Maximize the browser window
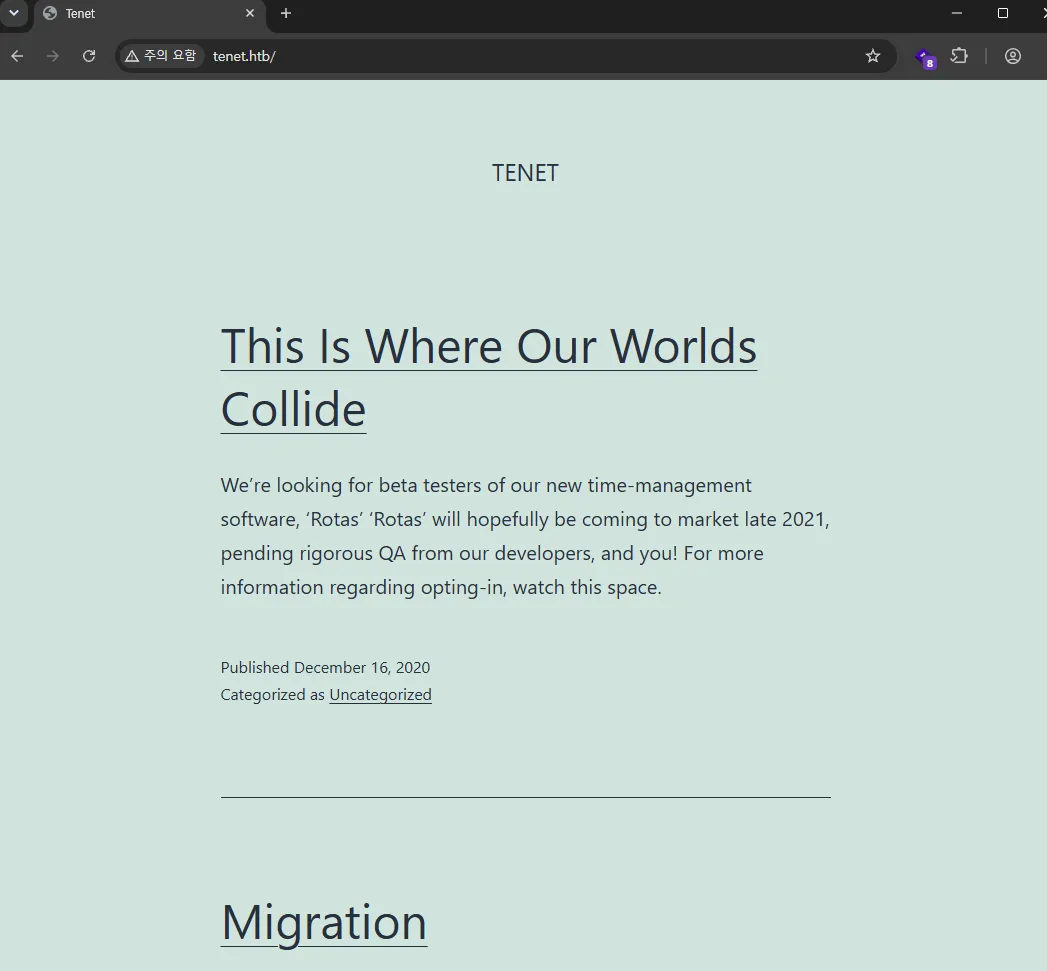 [x=1002, y=13]
